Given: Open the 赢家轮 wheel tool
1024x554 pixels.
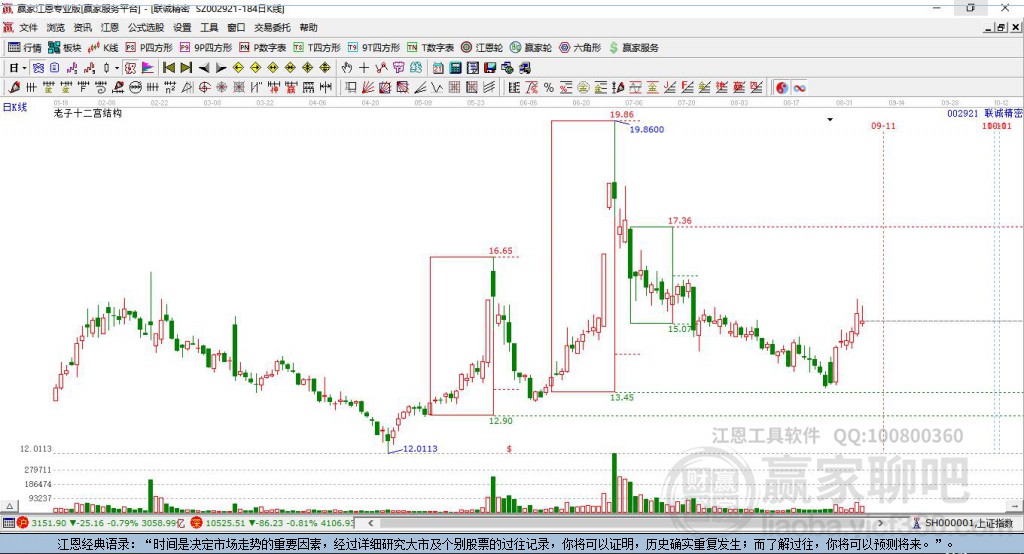Looking at the screenshot, I should (531, 48).
